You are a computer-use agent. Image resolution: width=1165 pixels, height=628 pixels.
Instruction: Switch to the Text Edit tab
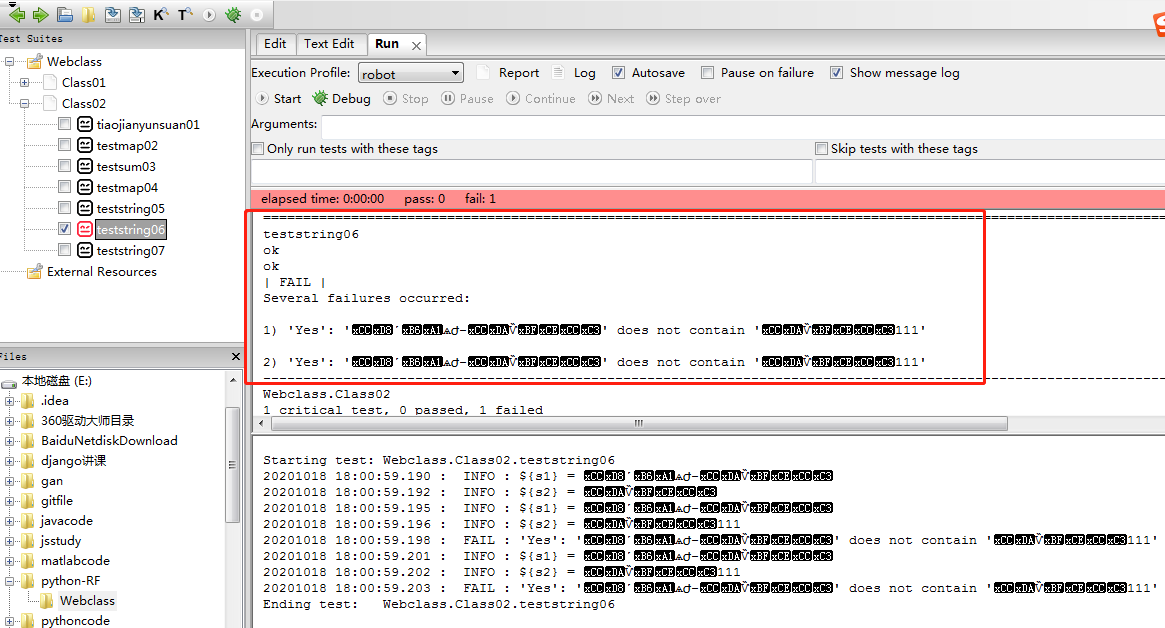pyautogui.click(x=328, y=44)
